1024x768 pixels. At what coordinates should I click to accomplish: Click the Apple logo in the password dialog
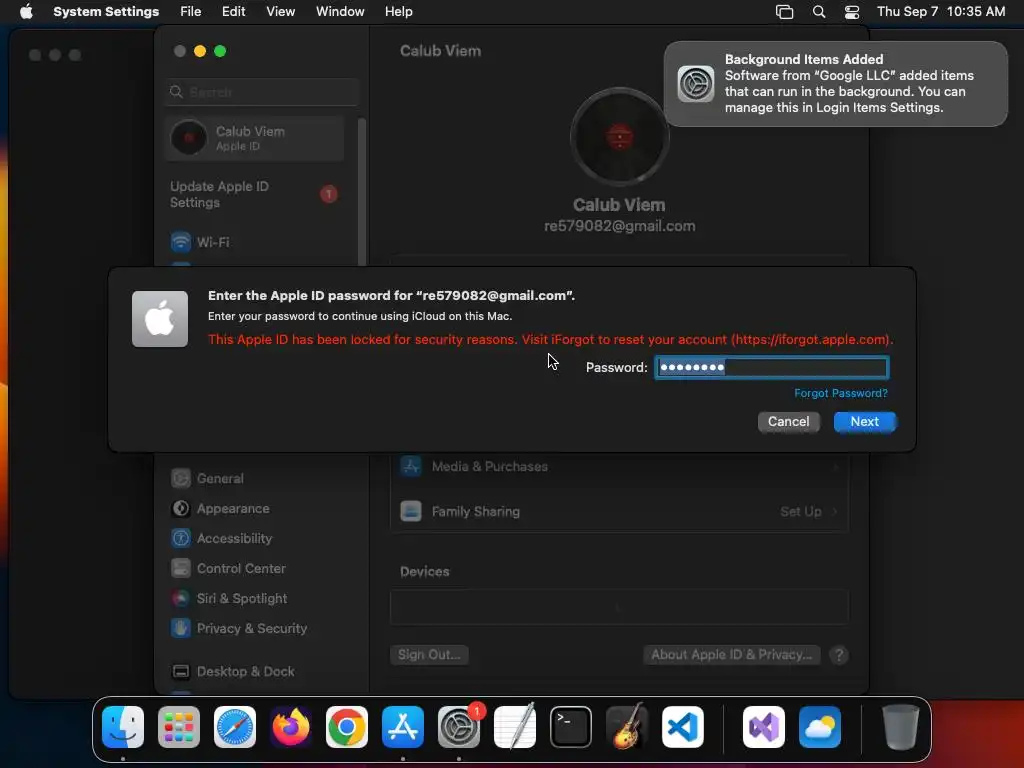point(160,319)
